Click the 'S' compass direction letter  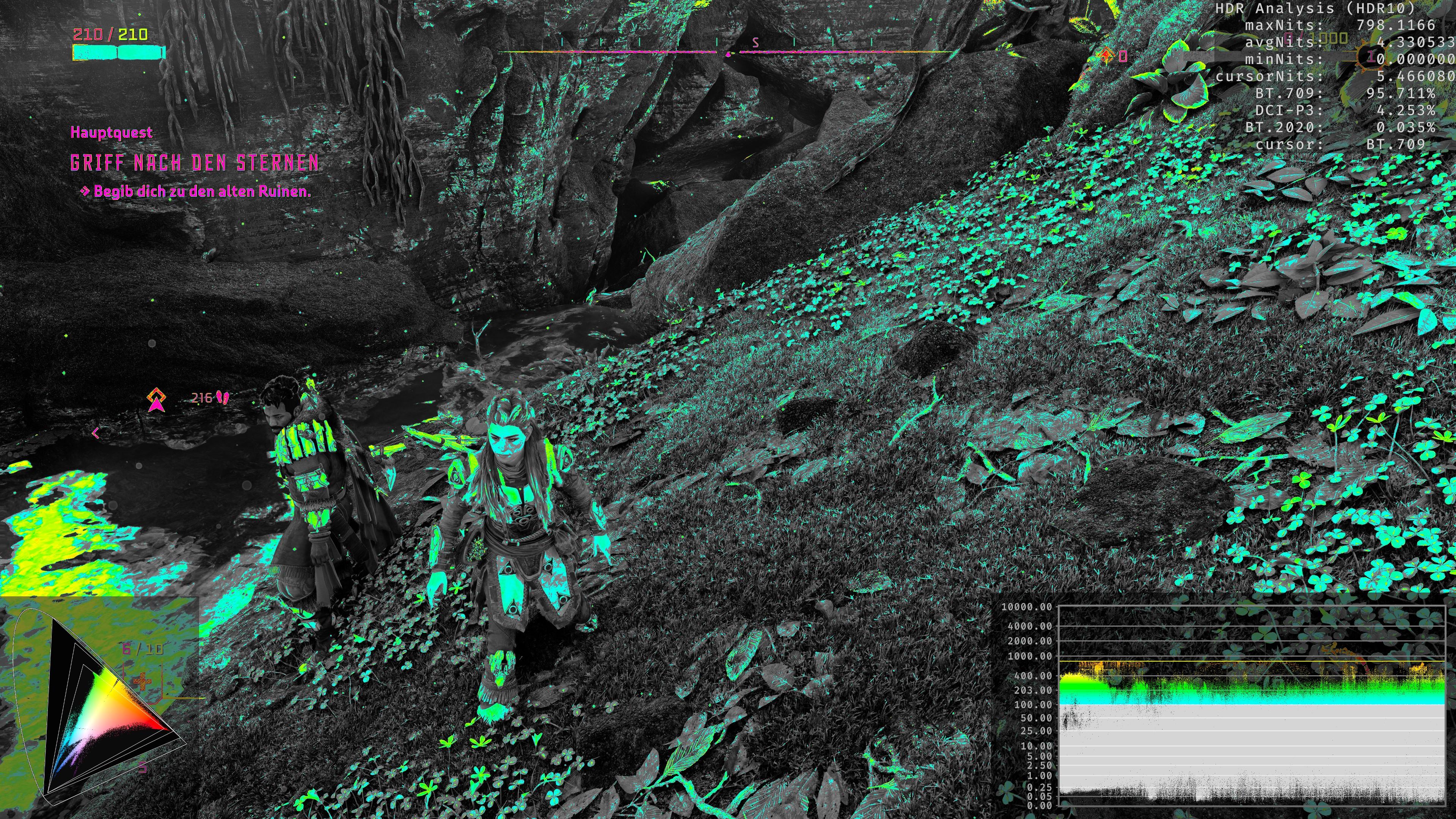[x=756, y=42]
